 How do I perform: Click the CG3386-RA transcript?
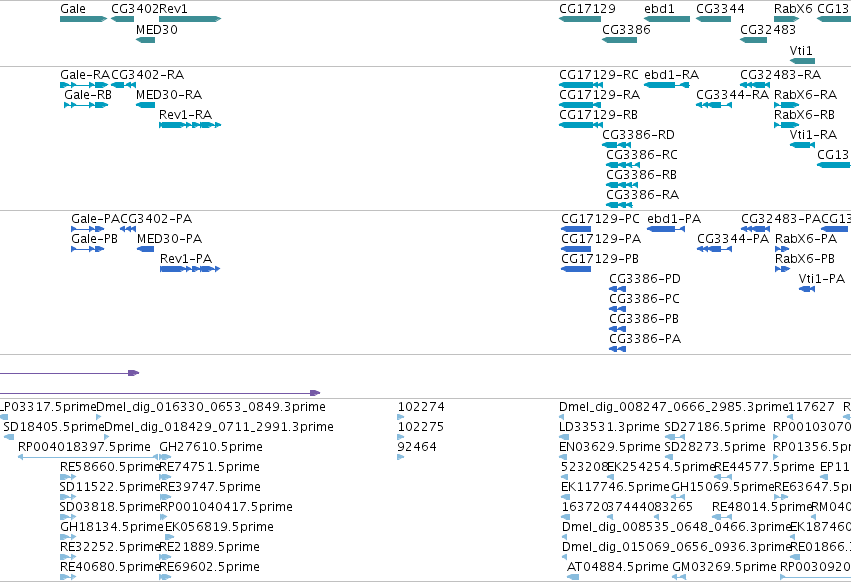(619, 205)
